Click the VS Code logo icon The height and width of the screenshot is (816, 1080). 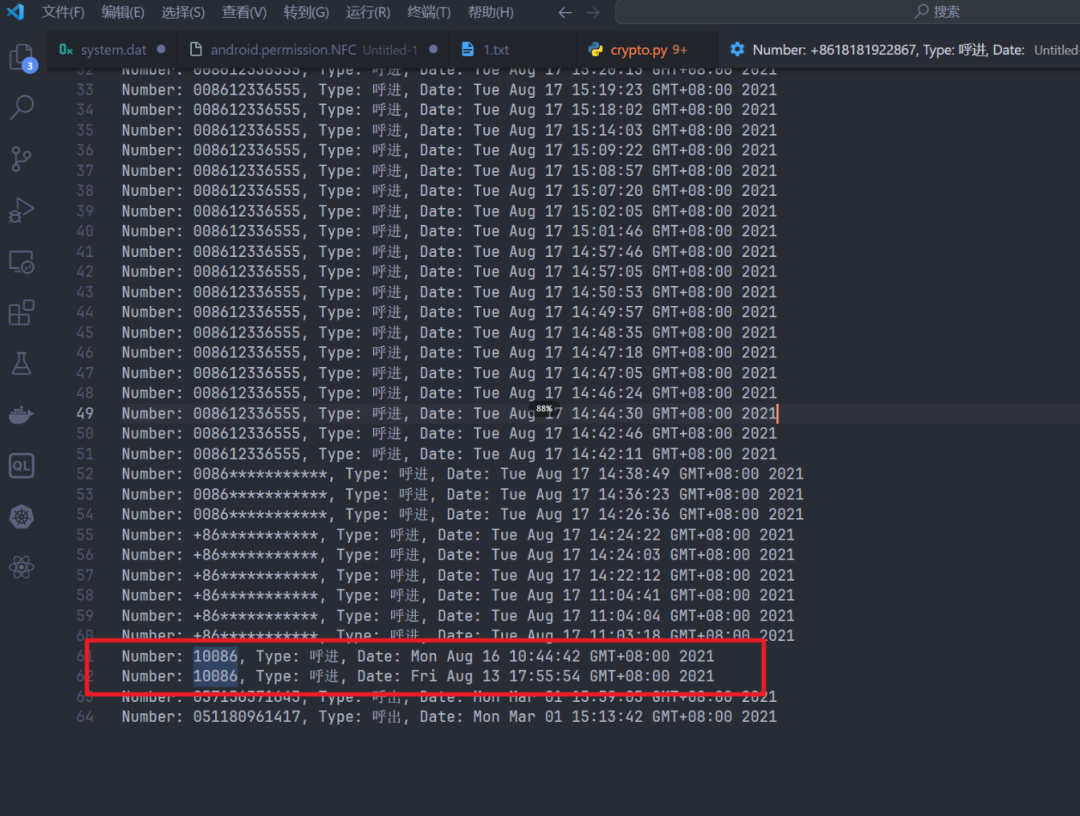[15, 12]
